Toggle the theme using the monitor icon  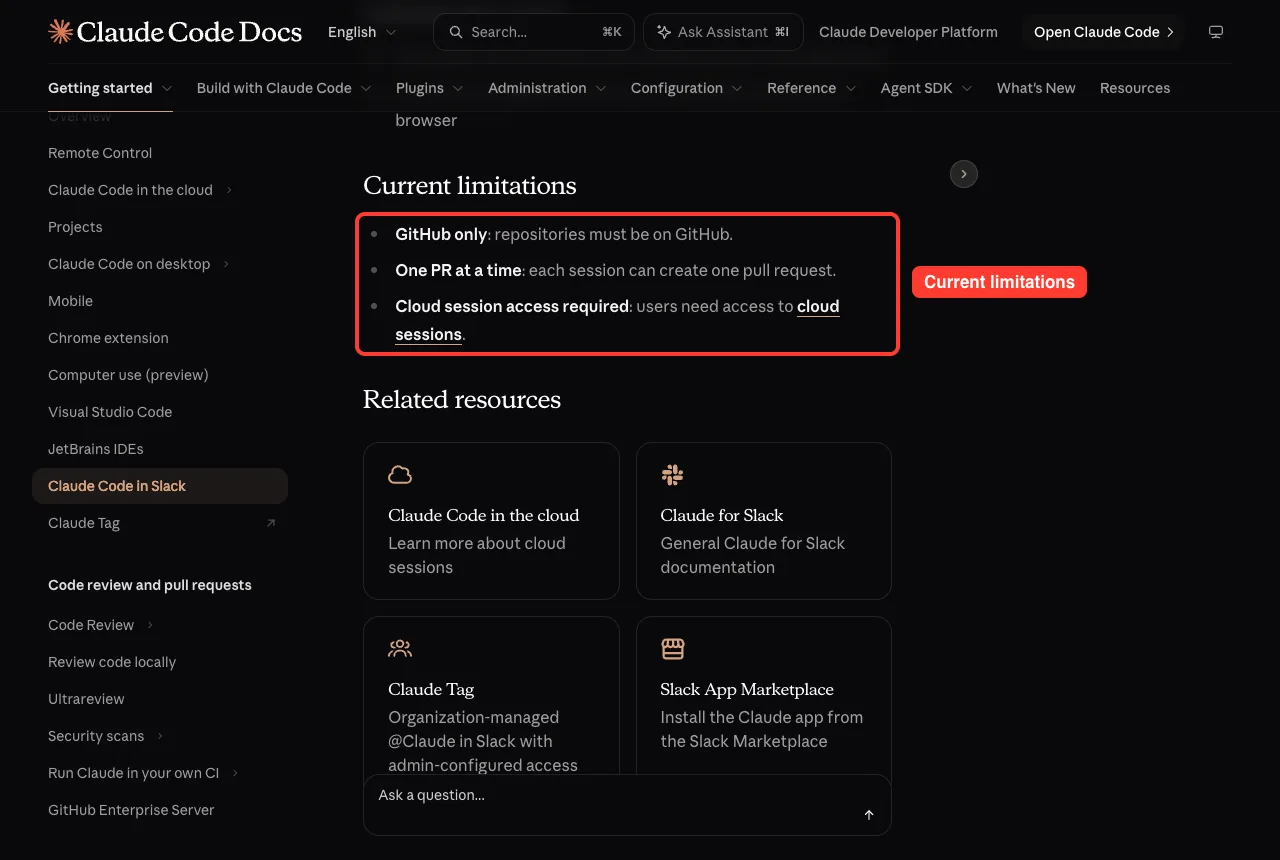pyautogui.click(x=1216, y=32)
